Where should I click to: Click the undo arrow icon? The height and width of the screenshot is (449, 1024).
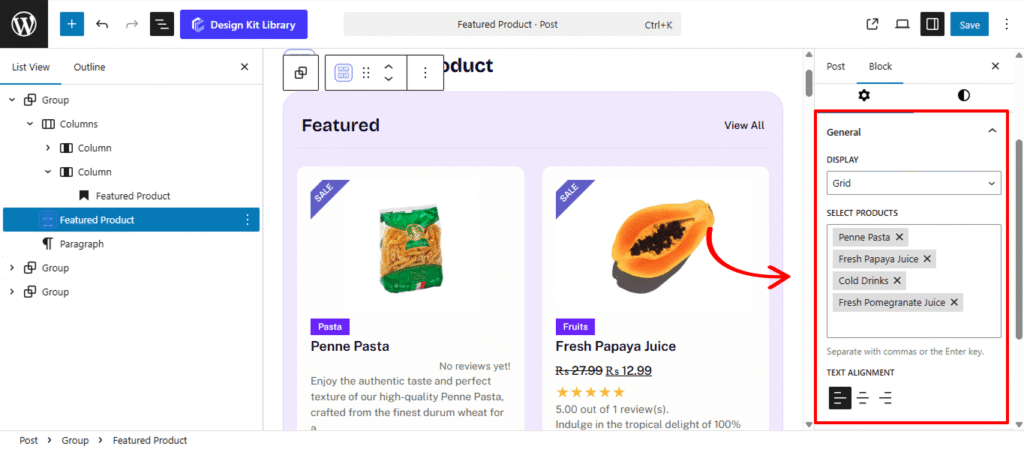pyautogui.click(x=102, y=24)
